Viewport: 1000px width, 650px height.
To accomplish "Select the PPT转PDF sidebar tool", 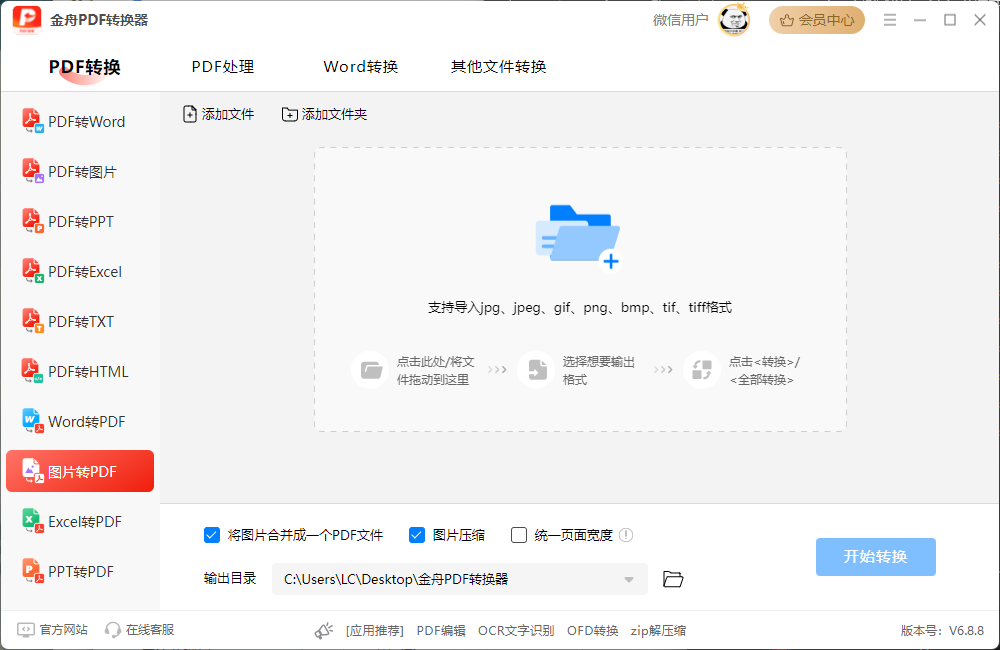I will tap(80, 571).
